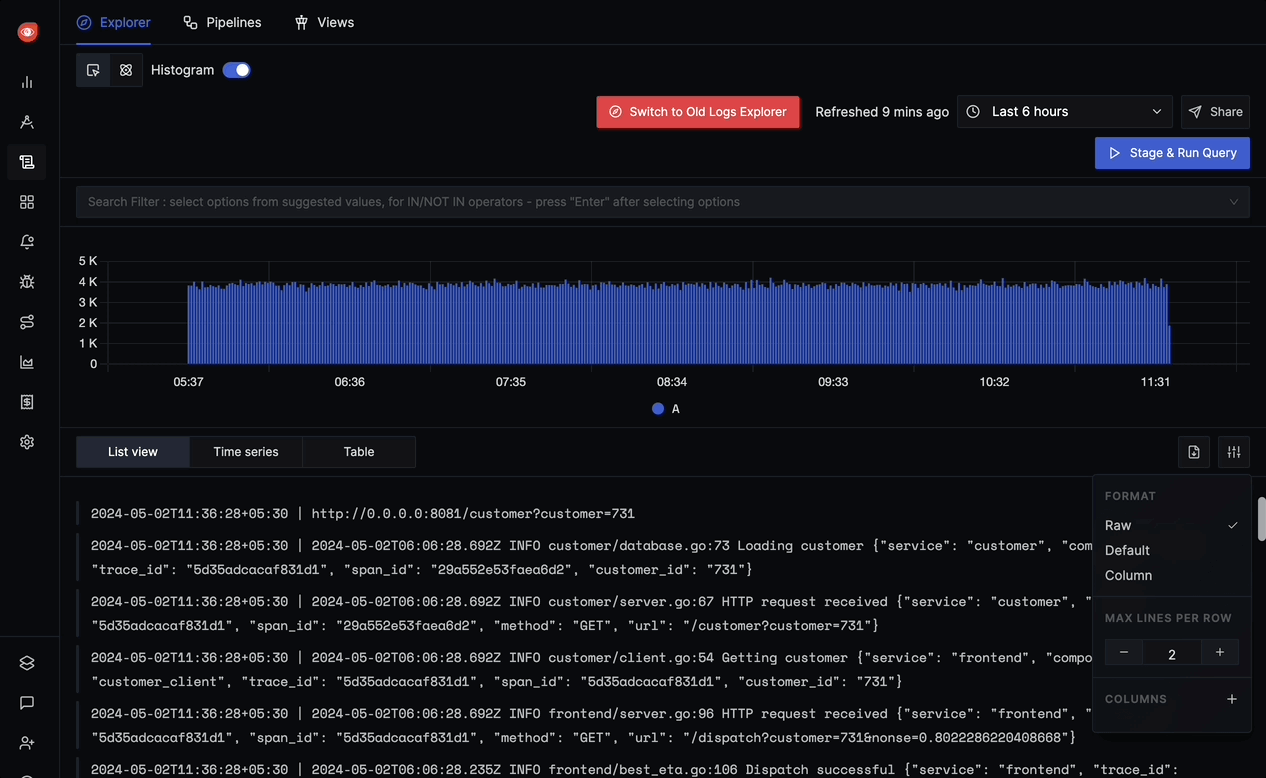Increase max lines per row with plus
Image resolution: width=1266 pixels, height=778 pixels.
click(1220, 653)
